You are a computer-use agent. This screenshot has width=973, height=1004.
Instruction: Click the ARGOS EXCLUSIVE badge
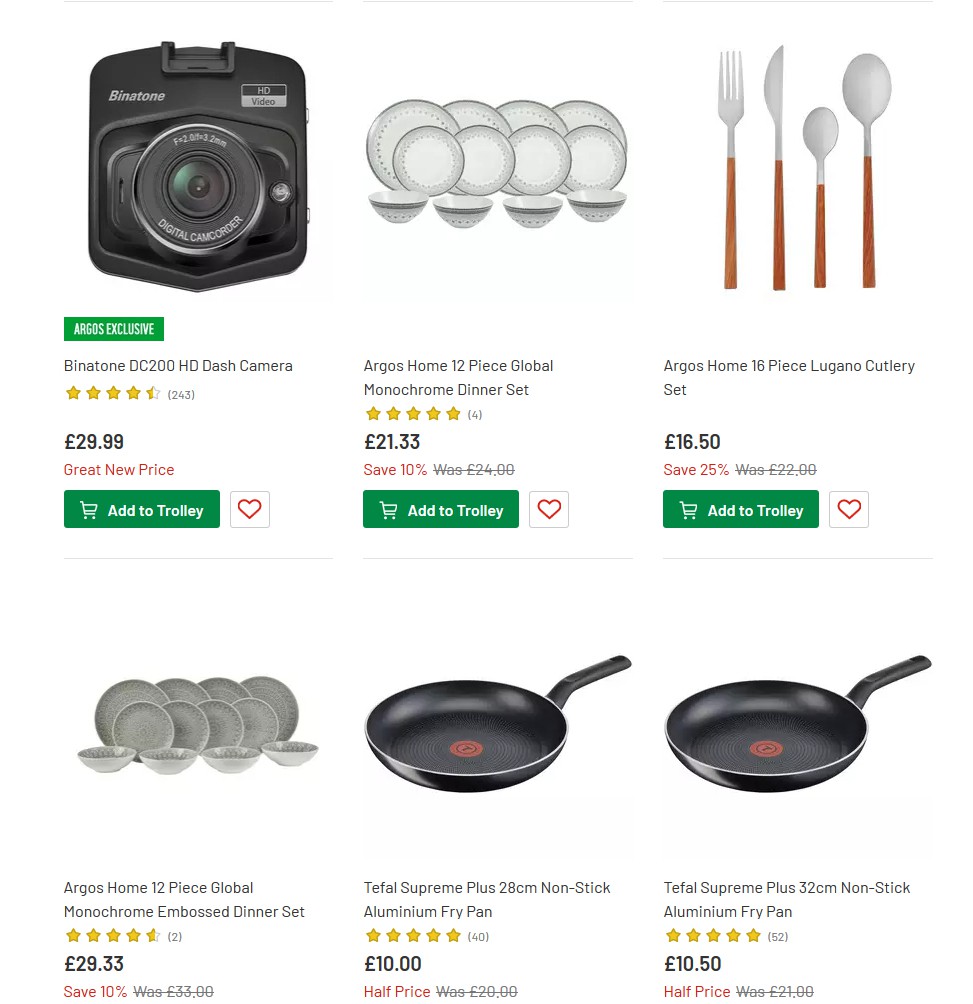click(113, 328)
